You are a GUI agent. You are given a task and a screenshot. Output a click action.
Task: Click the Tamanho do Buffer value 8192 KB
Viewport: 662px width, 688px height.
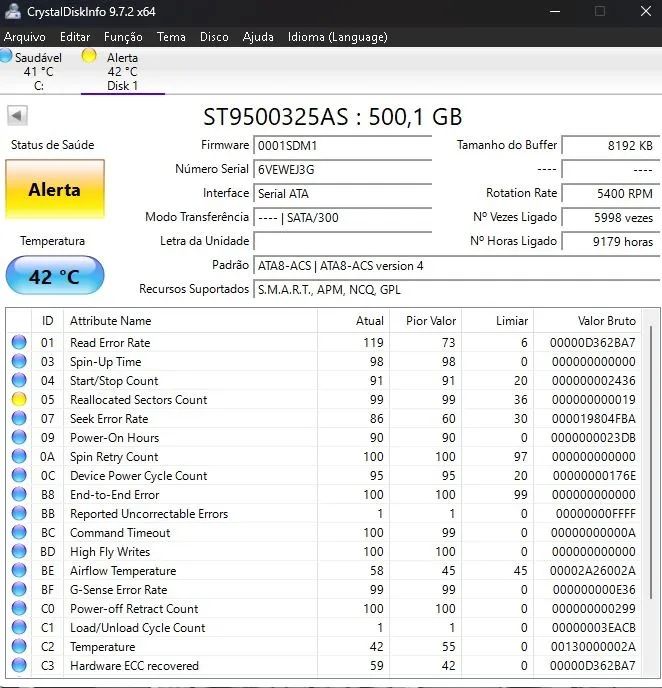tap(611, 145)
